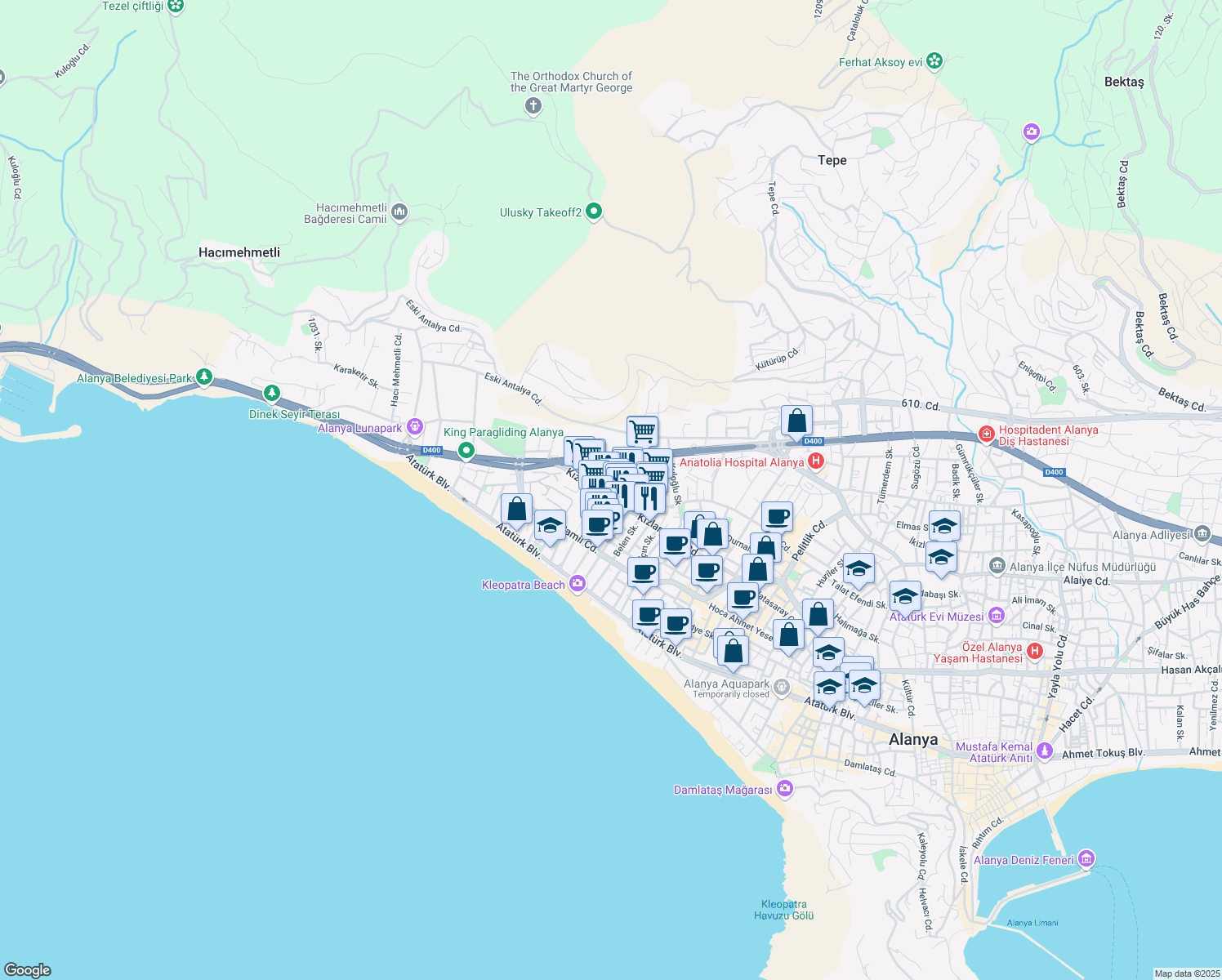Click the Kleopatra Havuzu Gölü label
1222x980 pixels.
point(784,910)
